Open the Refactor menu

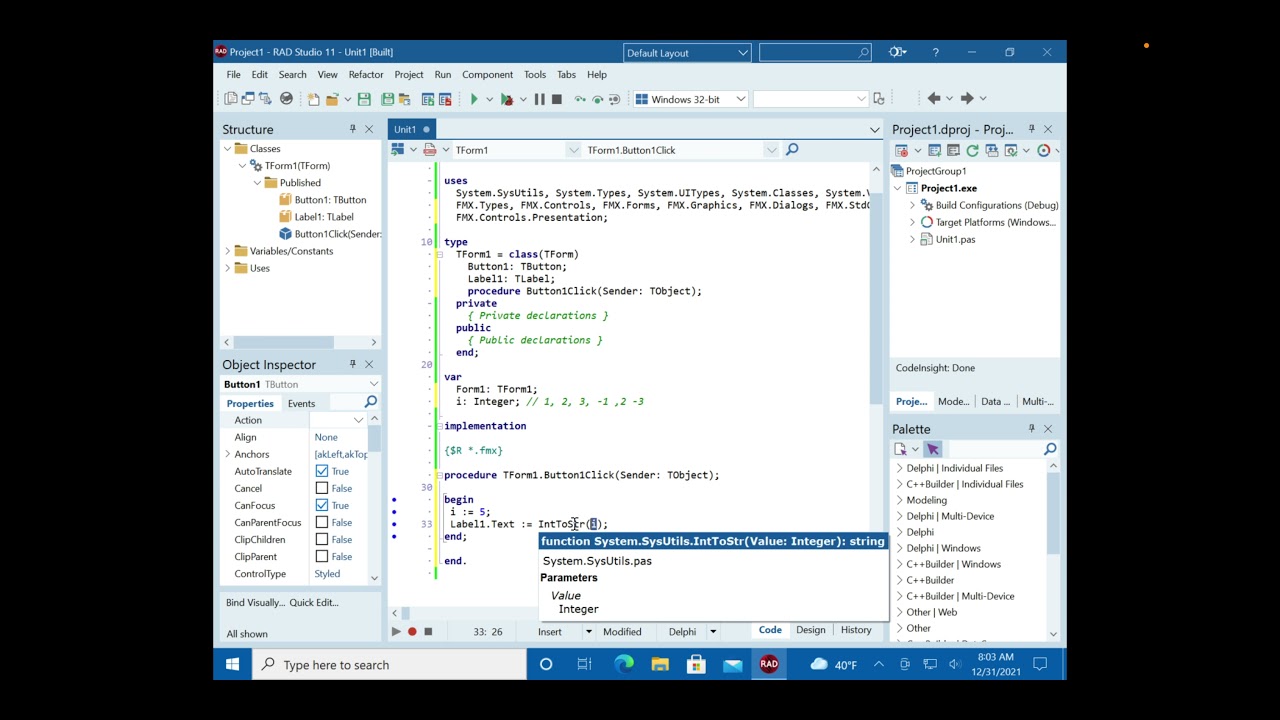366,75
